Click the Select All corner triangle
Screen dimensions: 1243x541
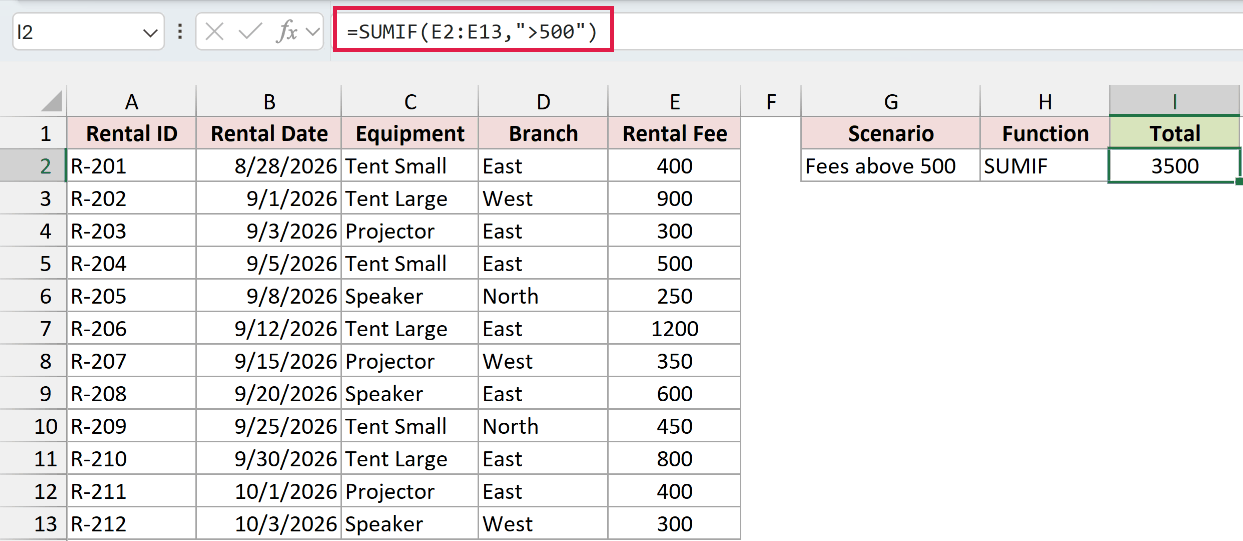click(x=50, y=101)
